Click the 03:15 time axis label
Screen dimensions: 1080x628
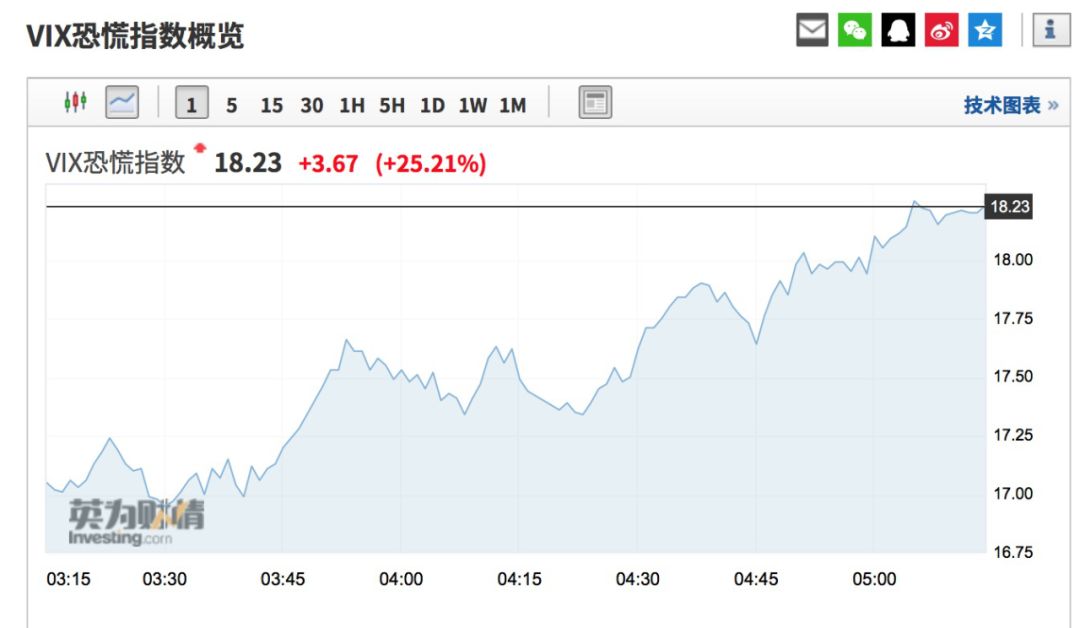click(68, 579)
